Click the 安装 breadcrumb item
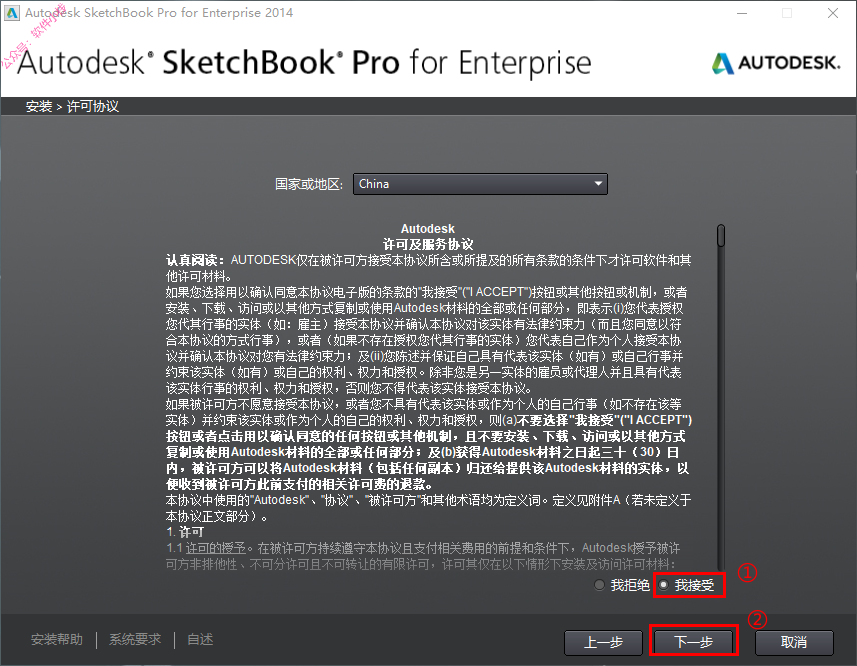This screenshot has width=857, height=666. click(39, 107)
